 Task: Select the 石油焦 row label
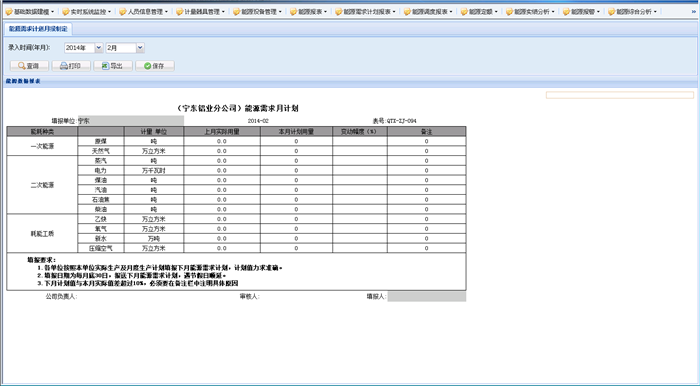pos(101,199)
